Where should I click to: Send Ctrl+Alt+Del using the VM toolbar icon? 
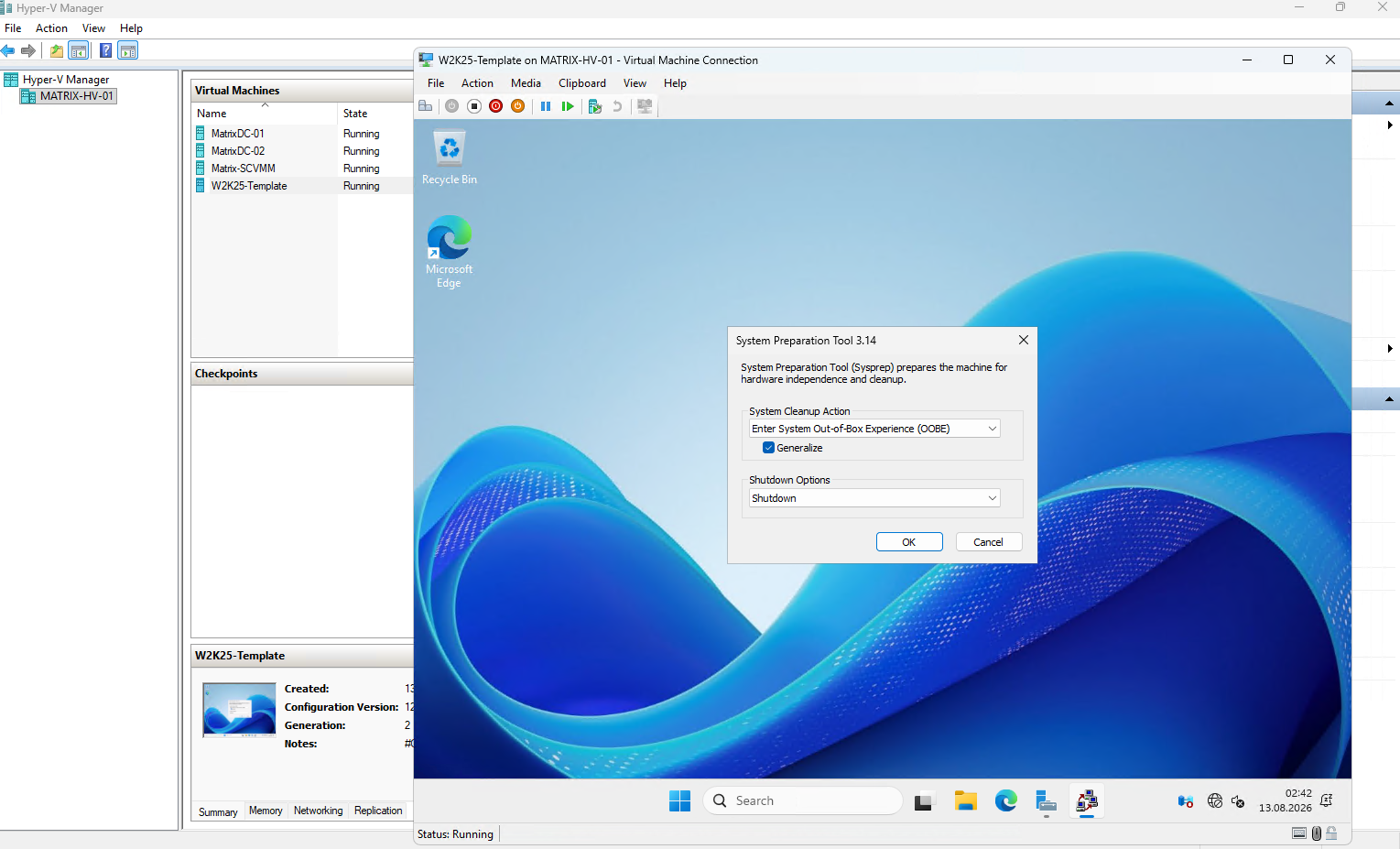point(426,106)
